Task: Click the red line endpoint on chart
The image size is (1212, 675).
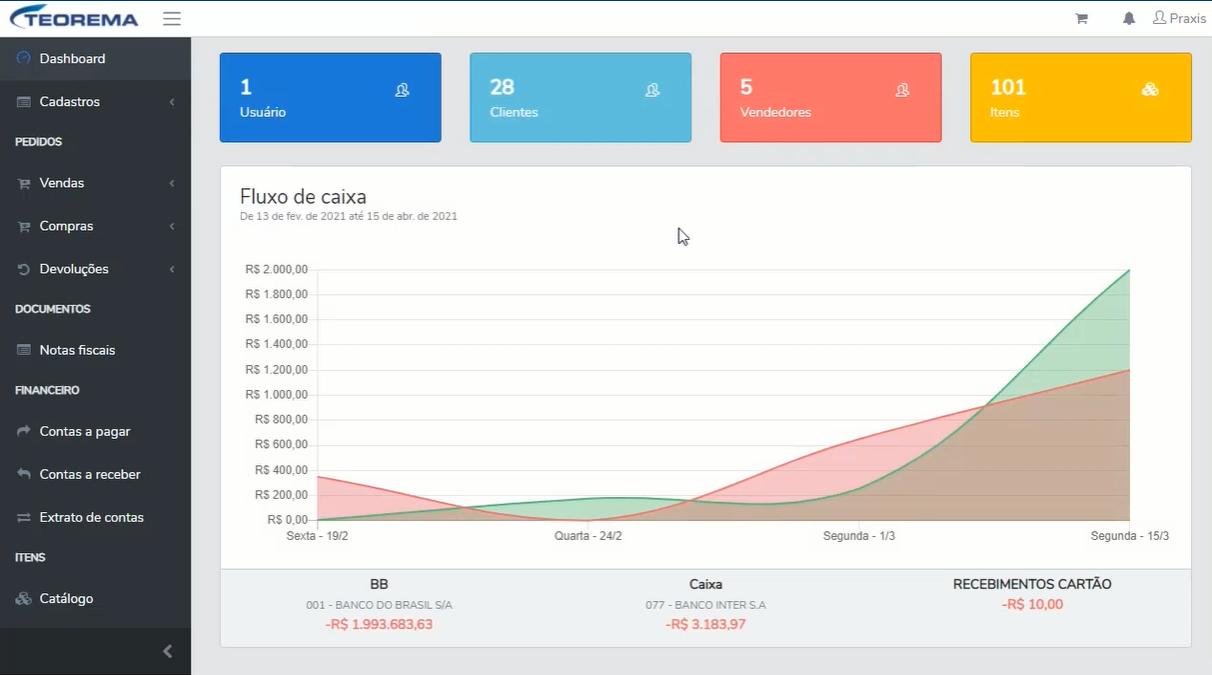Action: (x=1129, y=370)
